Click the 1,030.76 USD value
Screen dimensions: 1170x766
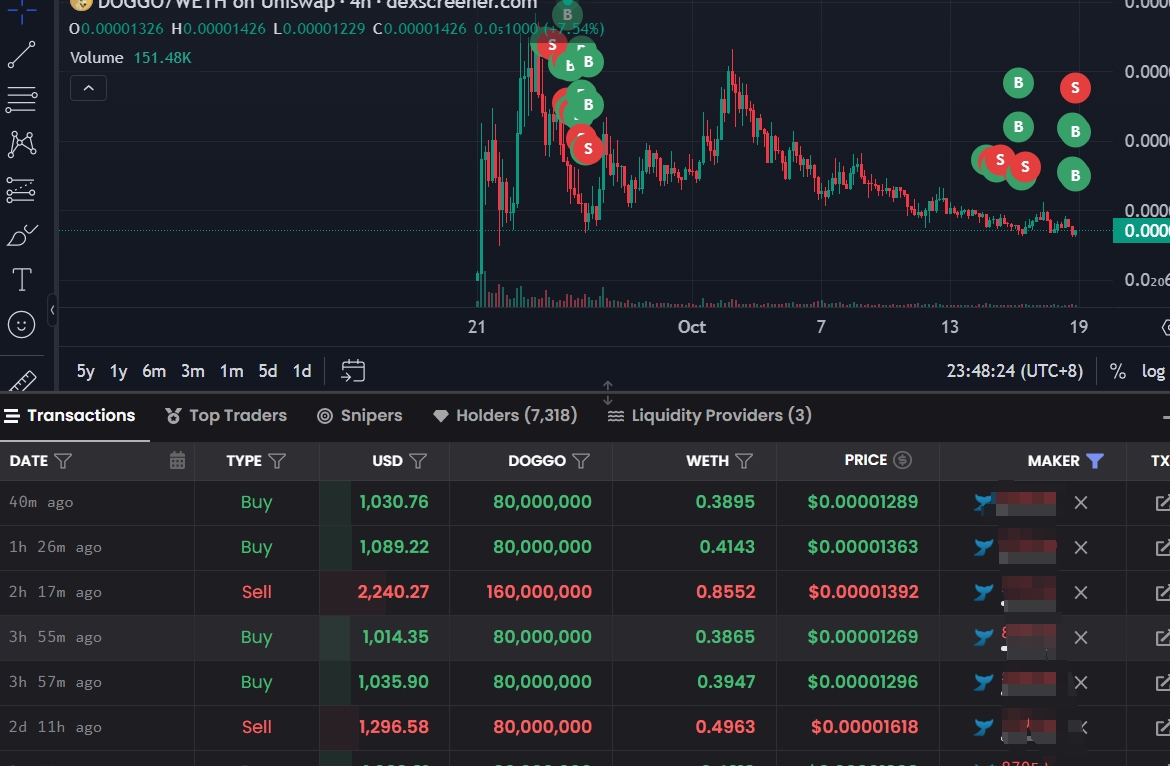[x=394, y=502]
